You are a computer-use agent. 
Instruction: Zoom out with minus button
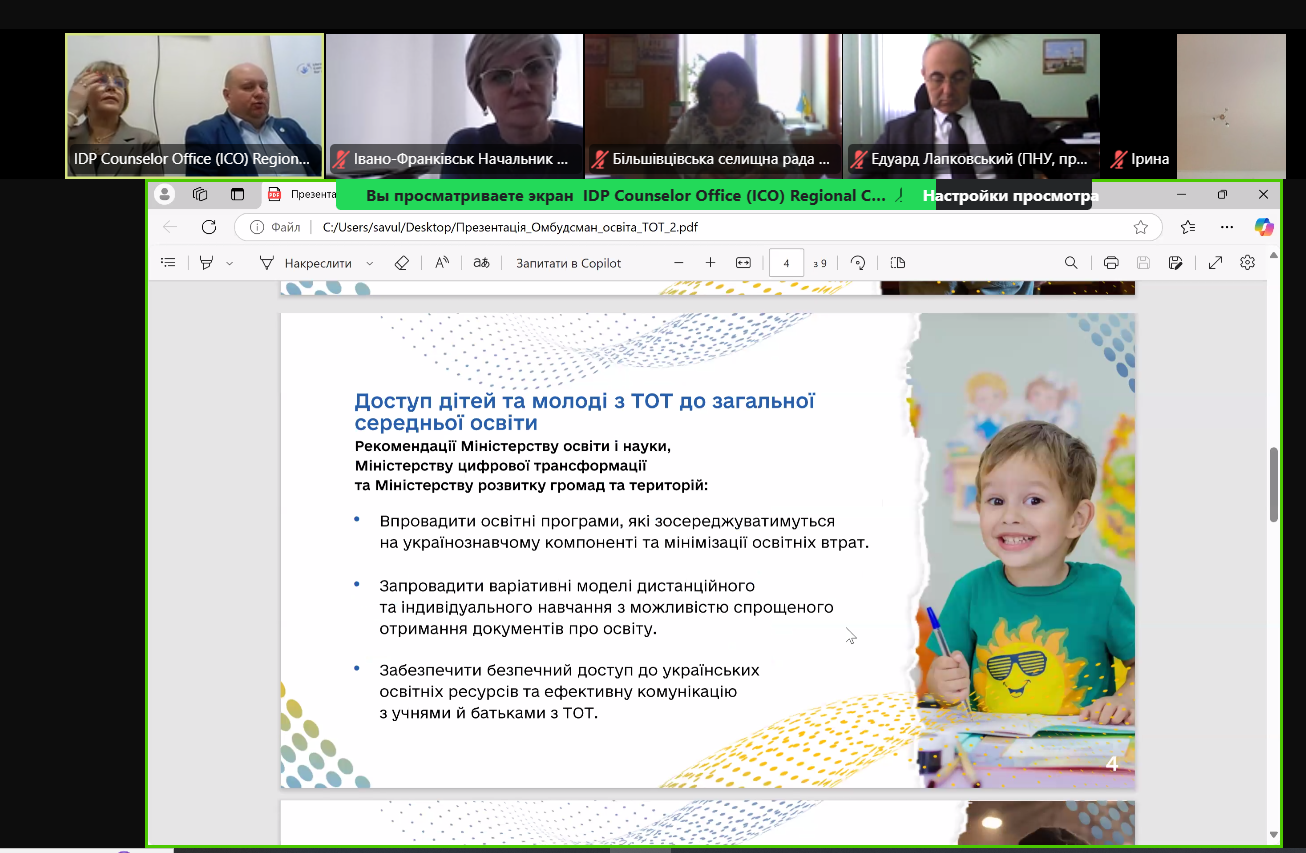[x=678, y=263]
